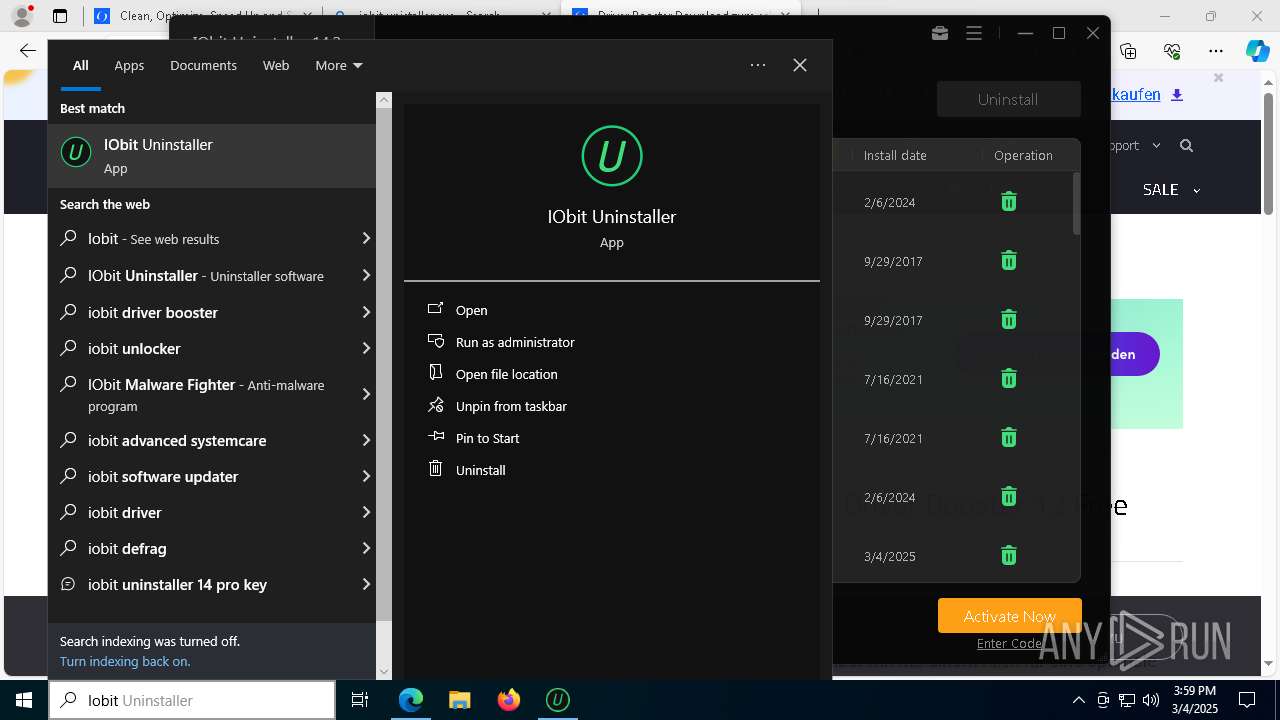Click the Windows Start button
The image size is (1280, 720).
click(x=24, y=700)
